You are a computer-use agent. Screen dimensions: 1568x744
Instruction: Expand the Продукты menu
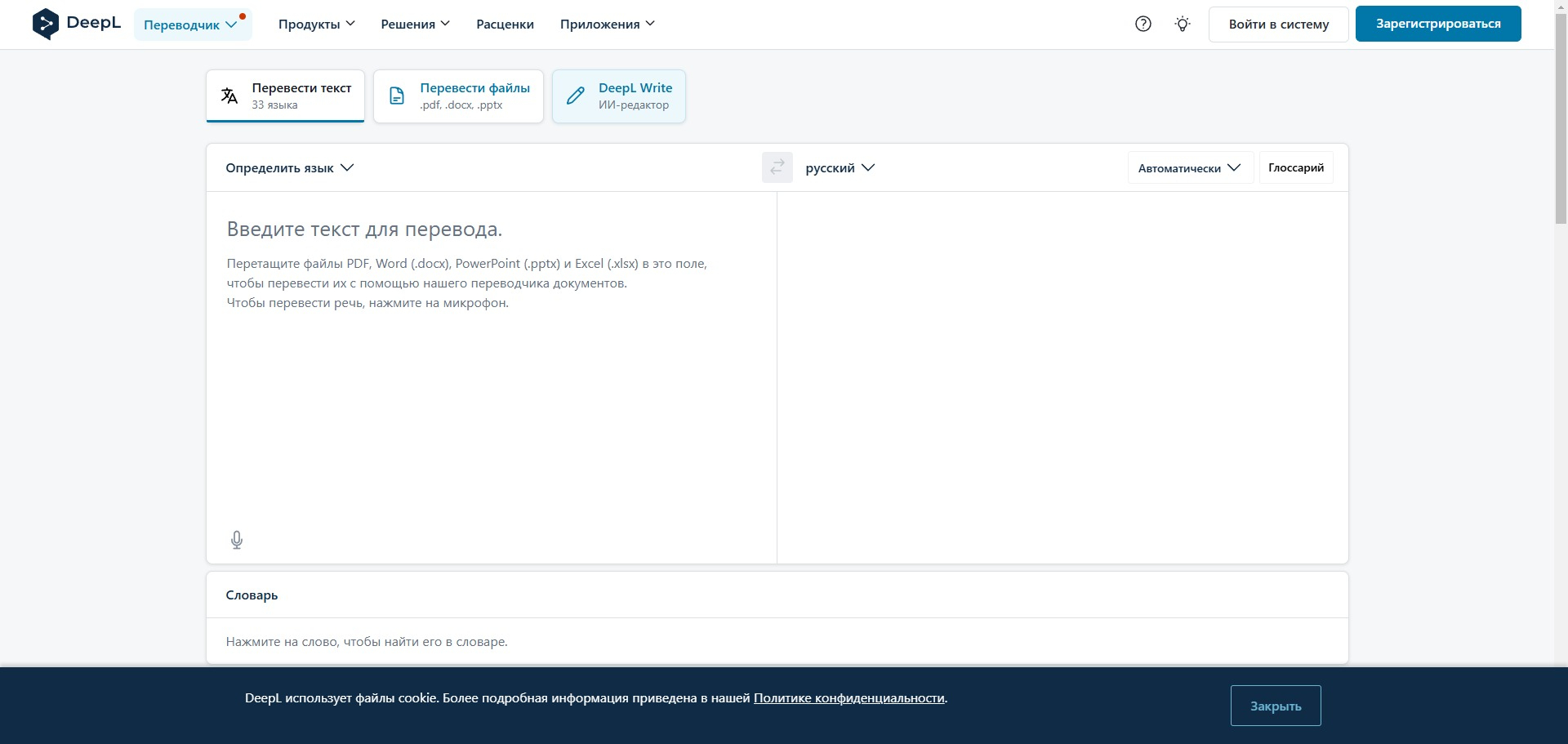tap(317, 25)
